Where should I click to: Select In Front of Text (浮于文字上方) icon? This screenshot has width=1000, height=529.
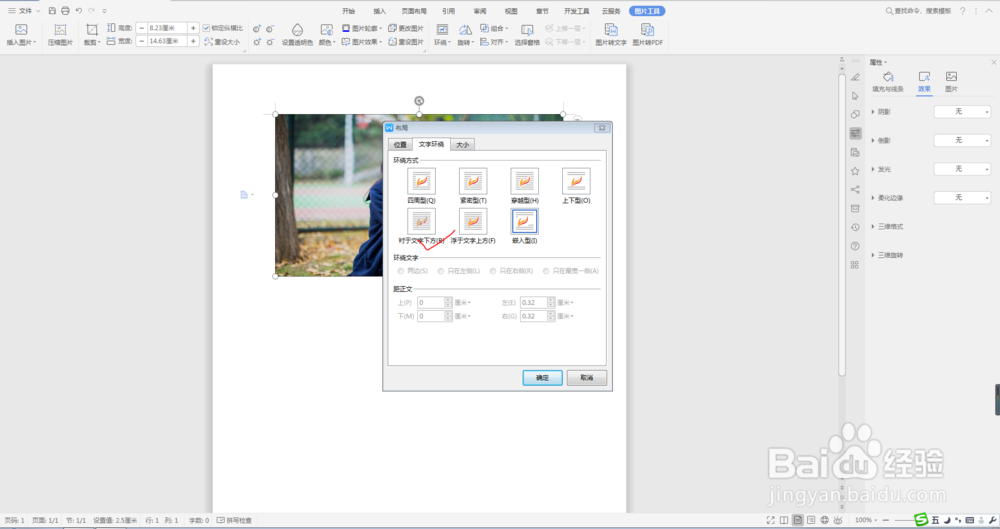(473, 221)
